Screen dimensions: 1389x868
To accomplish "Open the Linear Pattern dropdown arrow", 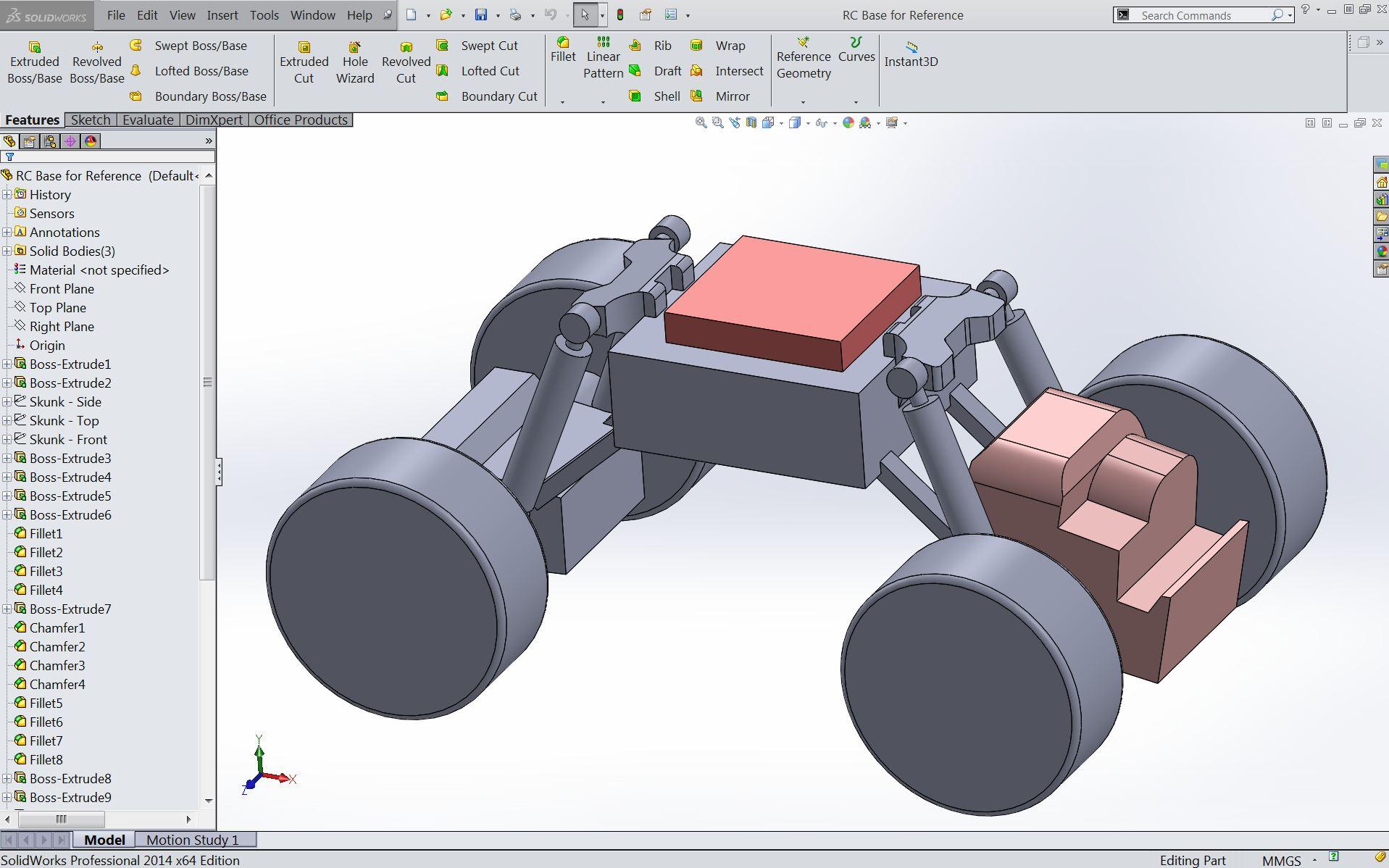I will tap(603, 102).
